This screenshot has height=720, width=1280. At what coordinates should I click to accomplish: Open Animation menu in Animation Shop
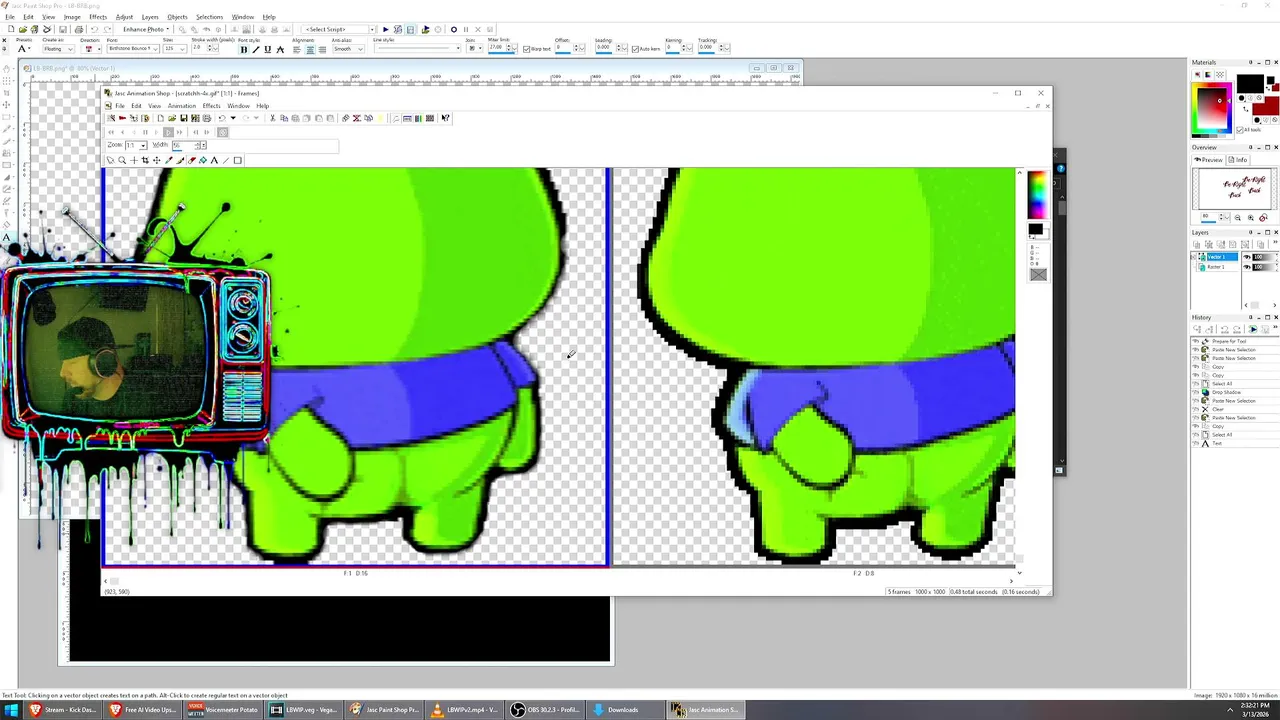tap(181, 106)
